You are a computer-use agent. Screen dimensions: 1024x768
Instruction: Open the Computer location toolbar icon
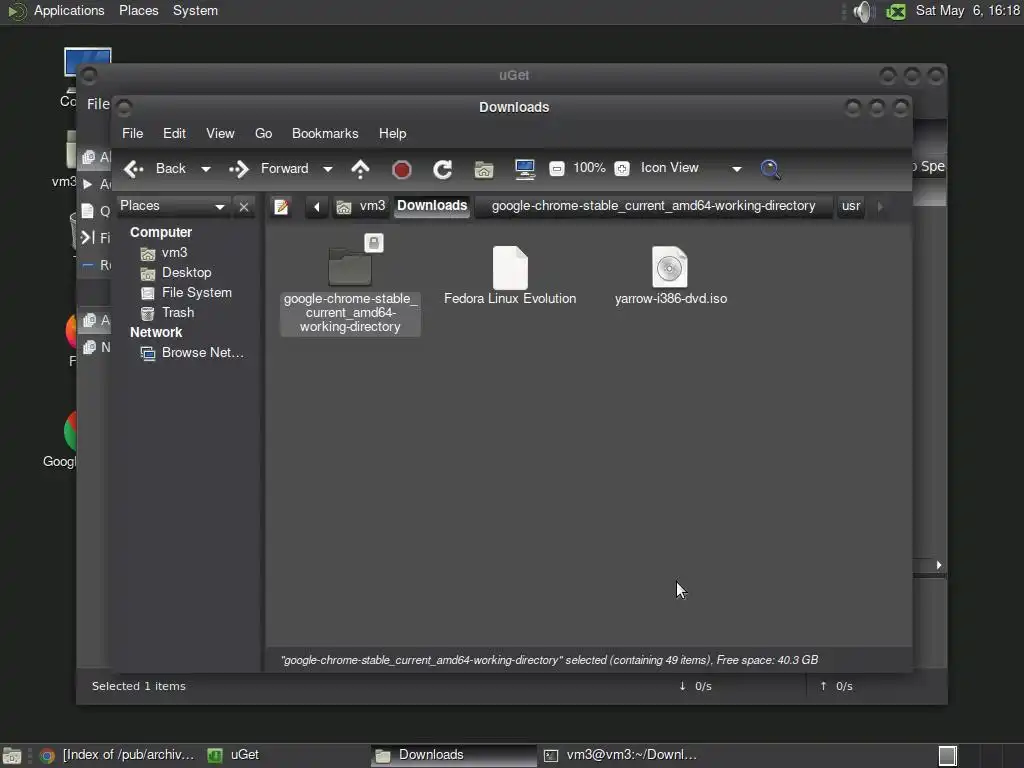tap(524, 169)
